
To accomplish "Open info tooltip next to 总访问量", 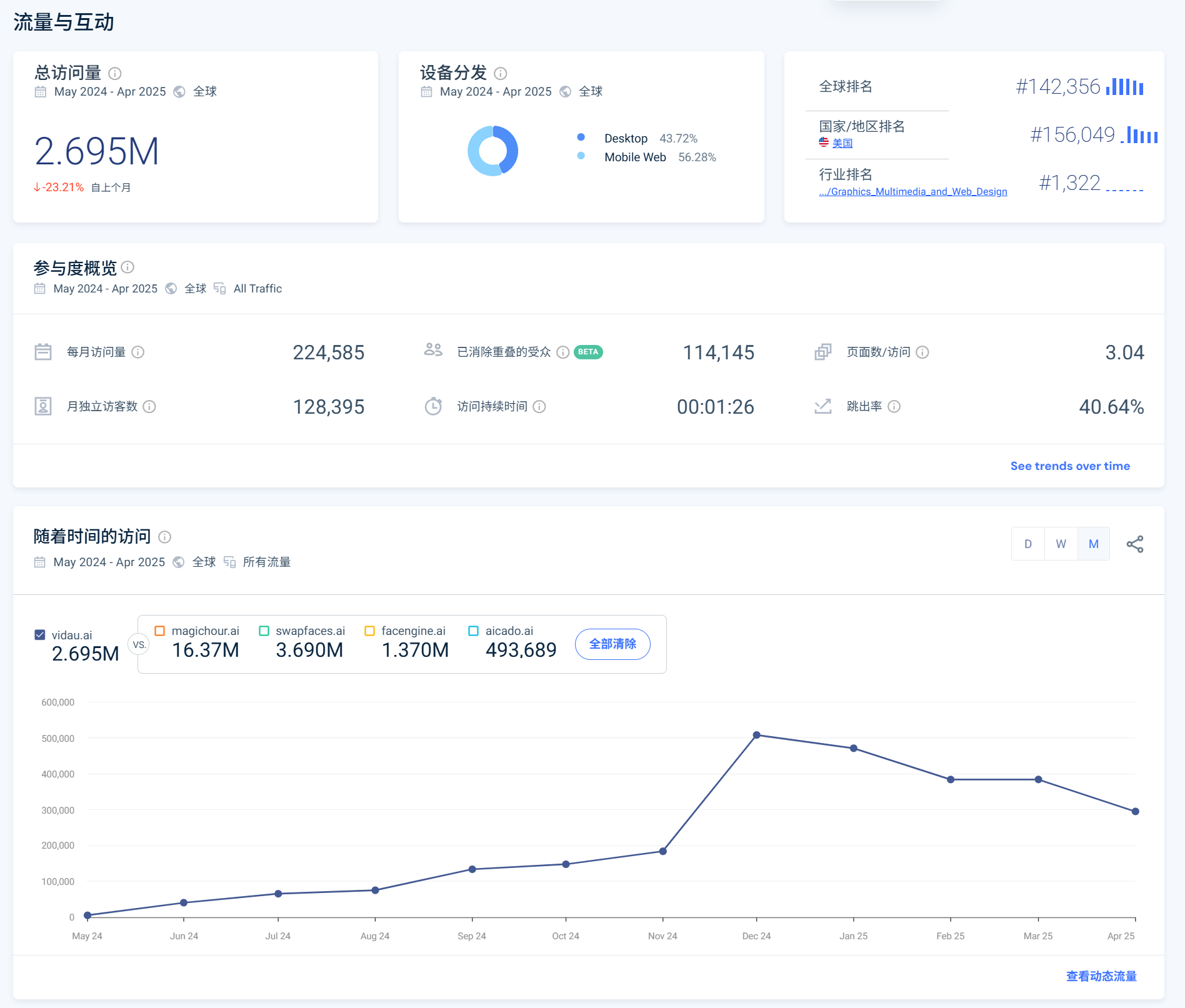I will (x=114, y=73).
